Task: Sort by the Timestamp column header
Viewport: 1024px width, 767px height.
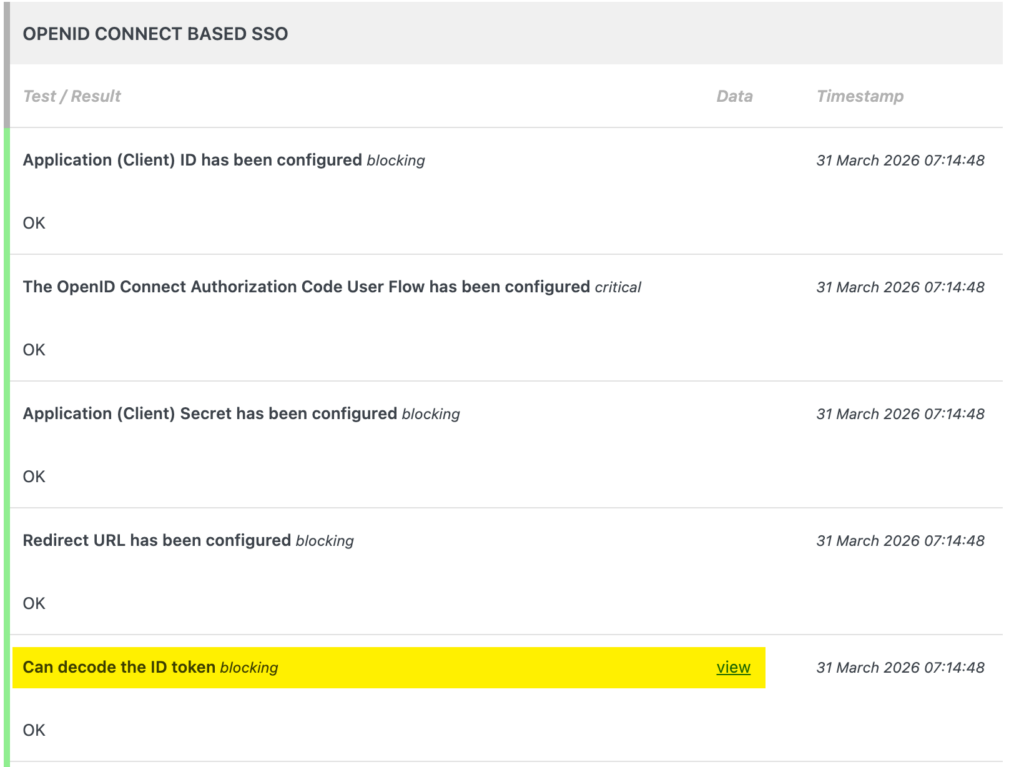Action: [860, 96]
